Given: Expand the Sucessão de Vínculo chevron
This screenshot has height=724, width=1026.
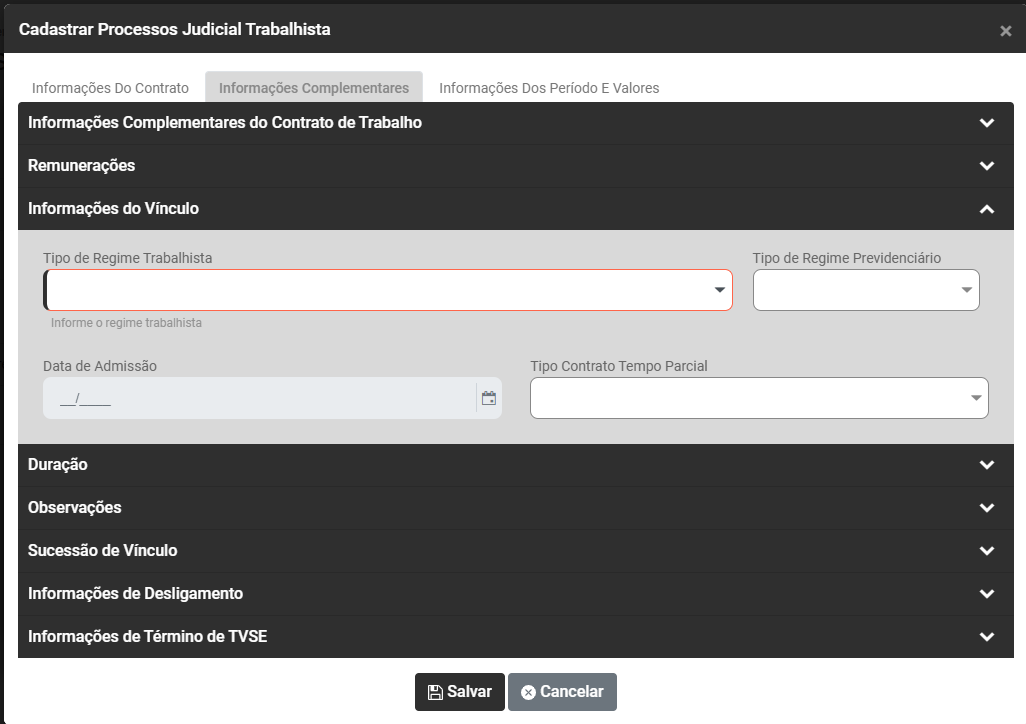Looking at the screenshot, I should click(x=987, y=551).
